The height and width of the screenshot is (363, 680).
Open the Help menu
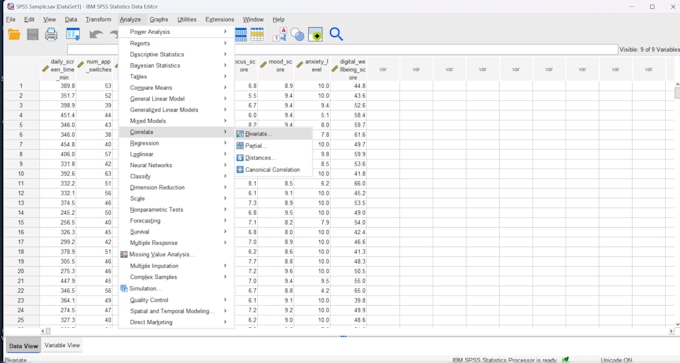[278, 20]
